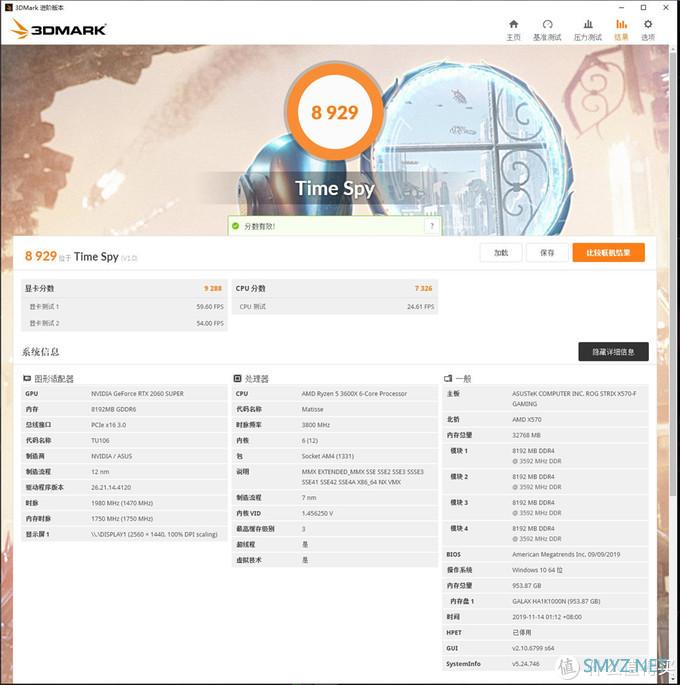Click the AMD Ryzen 5 3600X processor text
This screenshot has width=680, height=685.
click(354, 394)
